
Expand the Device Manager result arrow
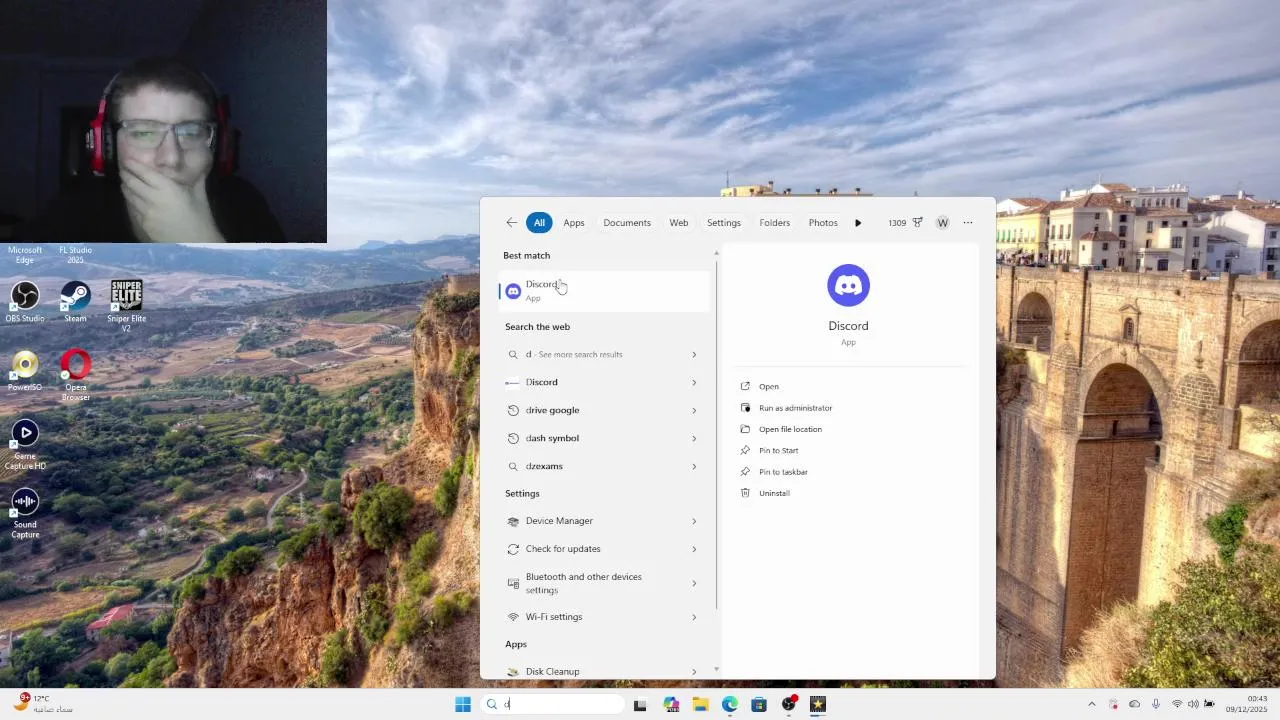(x=694, y=521)
